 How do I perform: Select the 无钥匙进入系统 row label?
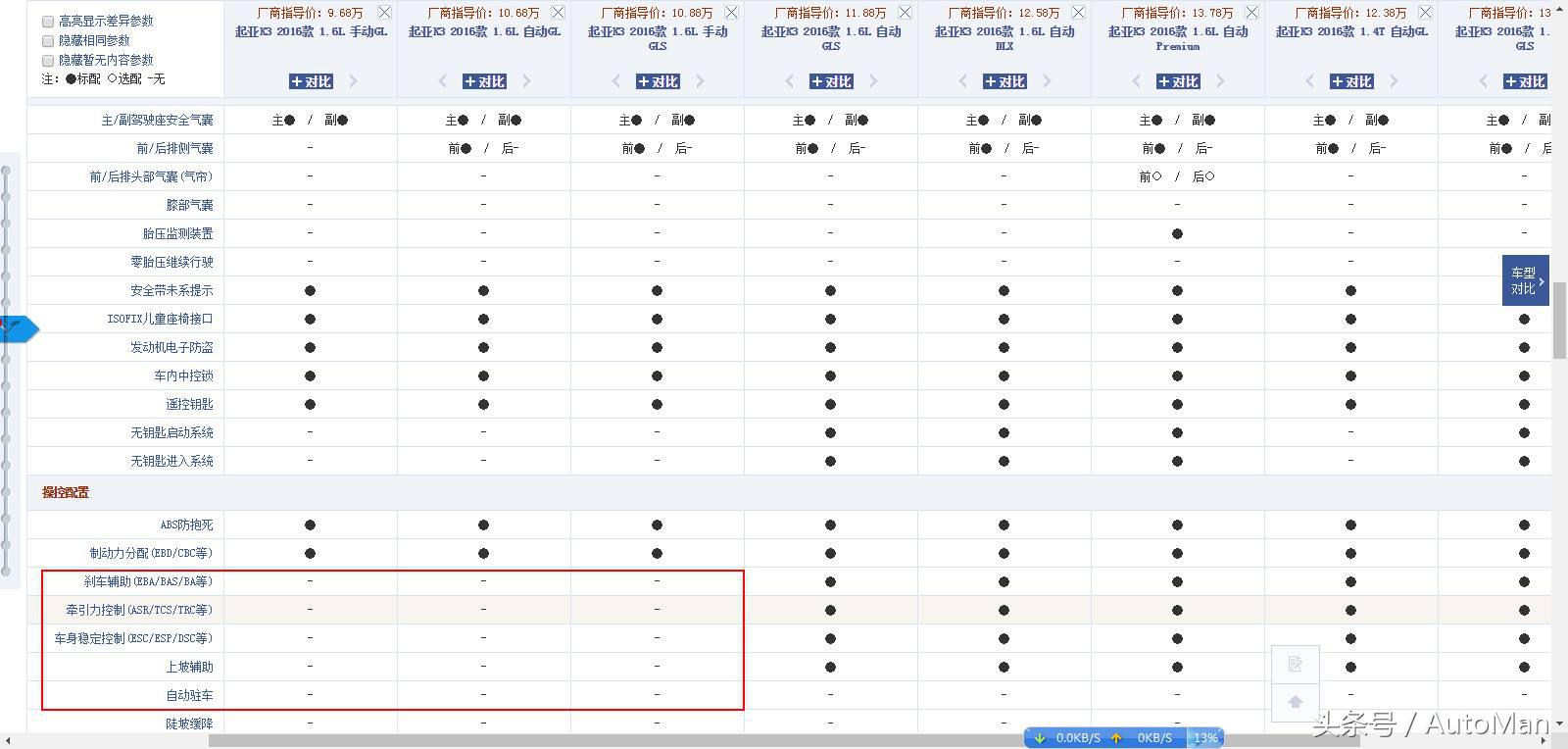tap(171, 461)
